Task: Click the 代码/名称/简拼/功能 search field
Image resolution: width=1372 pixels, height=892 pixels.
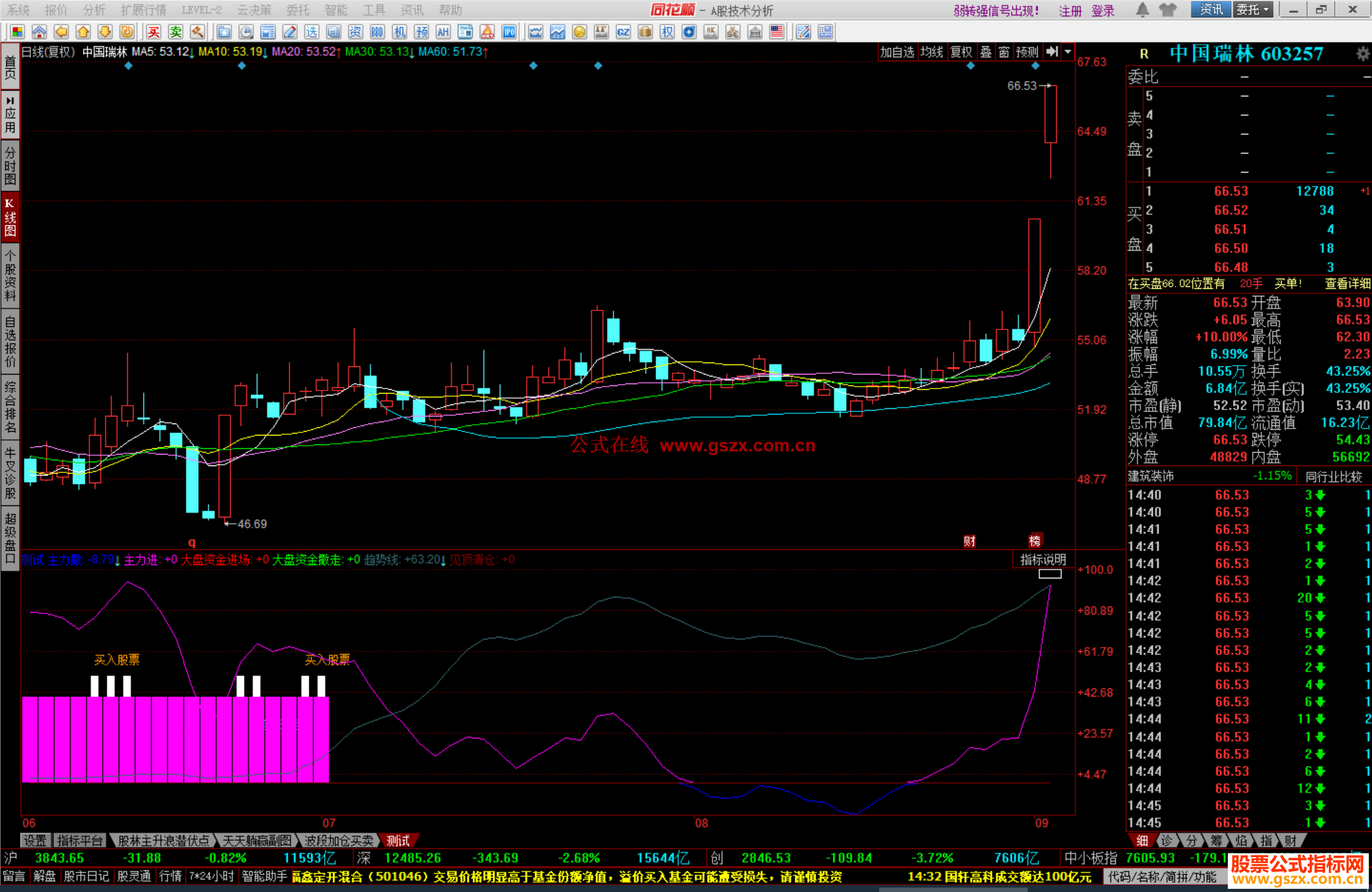Action: [1162, 877]
